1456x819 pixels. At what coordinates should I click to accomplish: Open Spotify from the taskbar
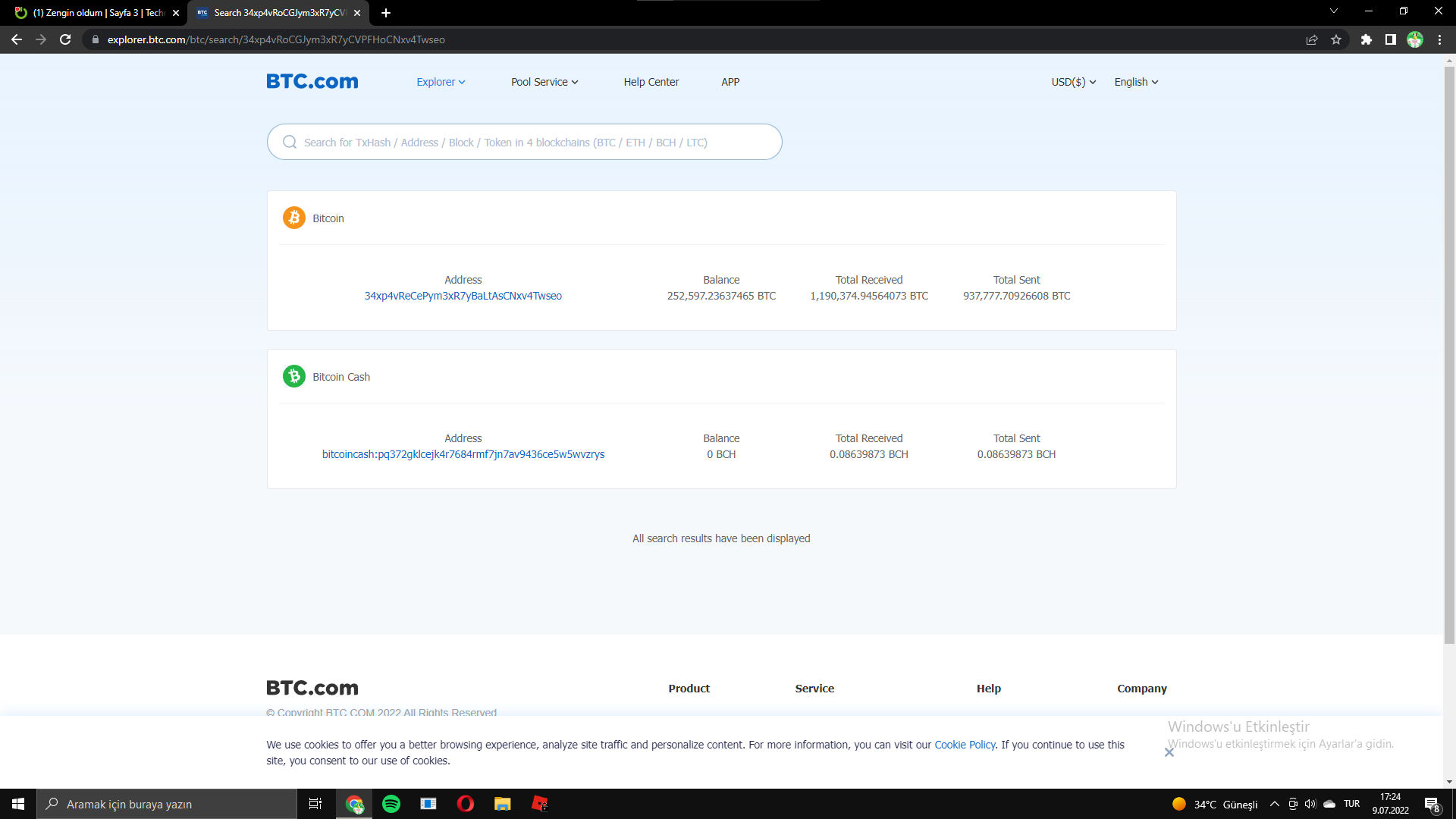pos(391,804)
